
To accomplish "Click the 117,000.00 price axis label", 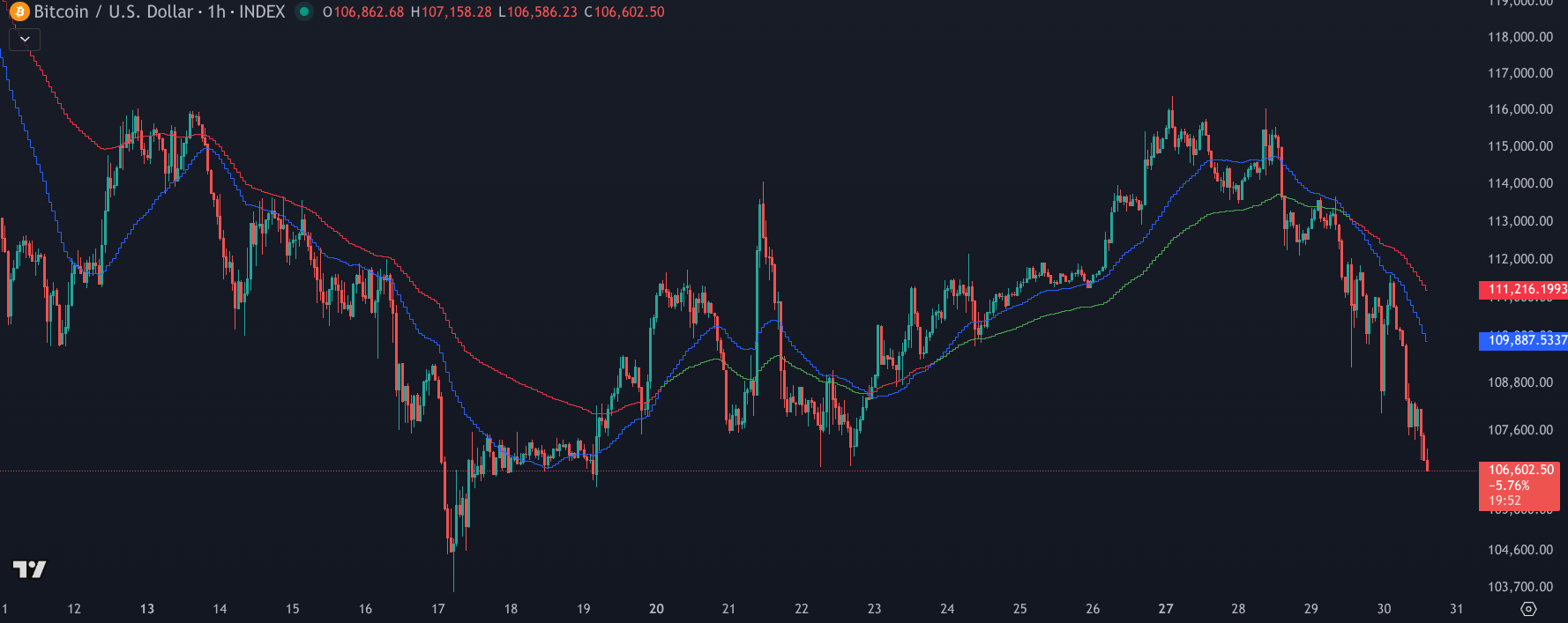I will point(1520,73).
